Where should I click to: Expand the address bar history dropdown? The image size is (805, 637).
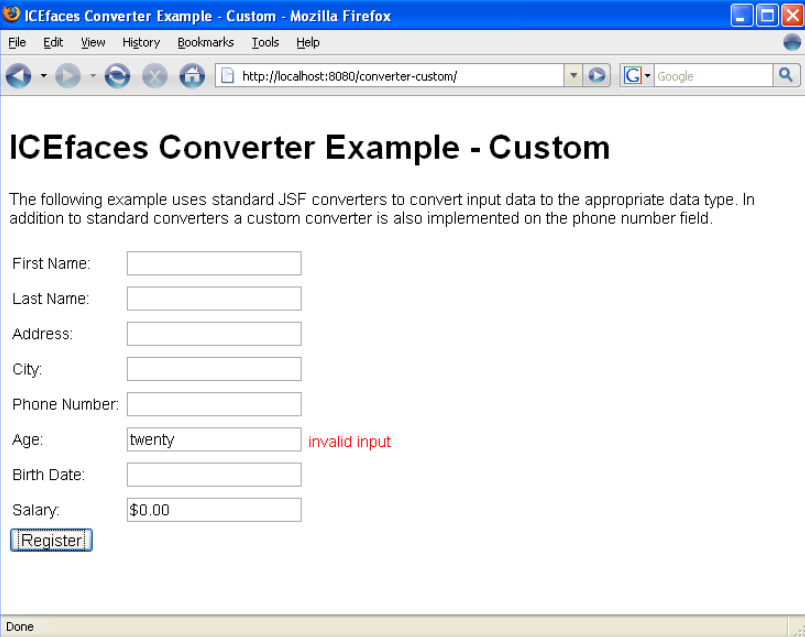[573, 76]
